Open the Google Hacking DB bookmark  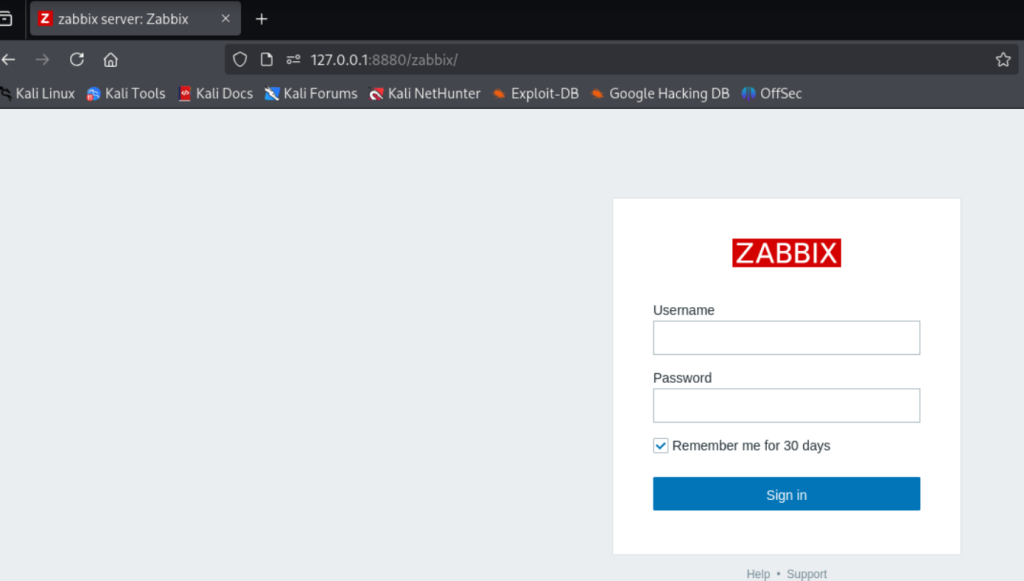point(660,93)
